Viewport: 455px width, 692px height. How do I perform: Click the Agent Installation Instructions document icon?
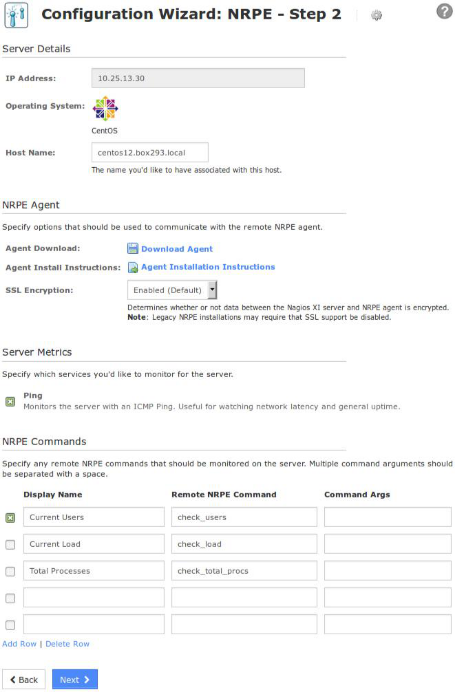click(132, 267)
